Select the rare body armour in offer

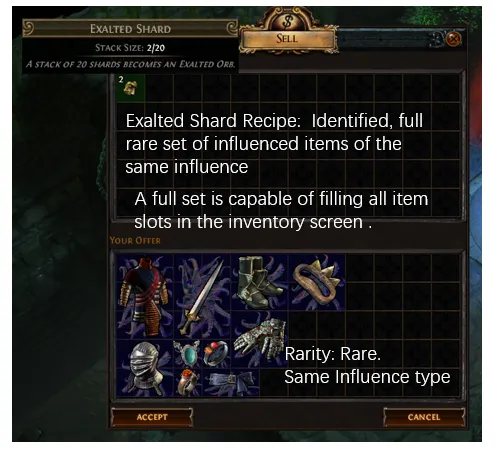pos(145,297)
